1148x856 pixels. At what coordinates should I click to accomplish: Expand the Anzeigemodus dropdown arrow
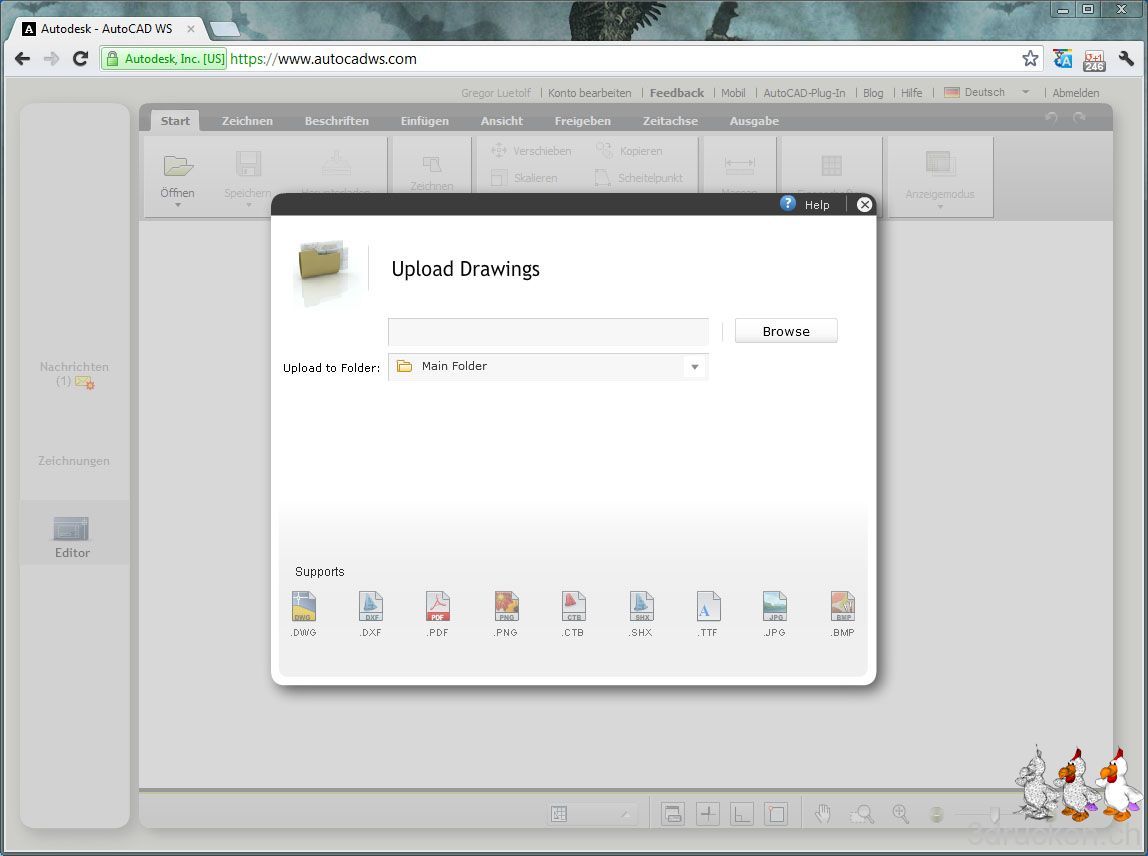click(940, 206)
